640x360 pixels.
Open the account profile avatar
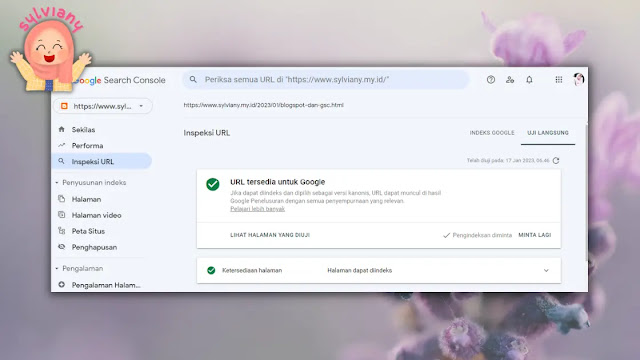tap(578, 79)
